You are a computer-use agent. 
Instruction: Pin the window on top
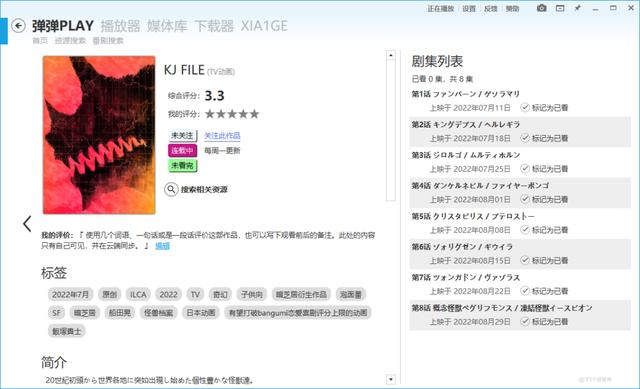[x=578, y=8]
